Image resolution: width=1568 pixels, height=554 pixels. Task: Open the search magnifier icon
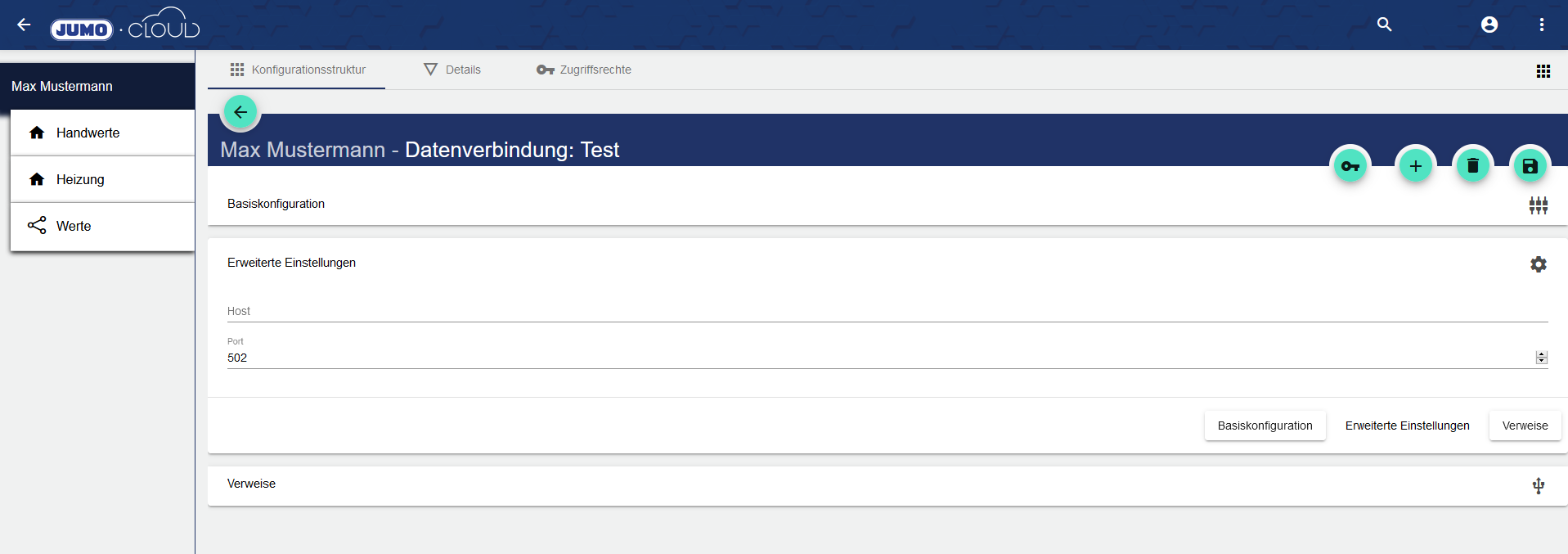[x=1384, y=25]
